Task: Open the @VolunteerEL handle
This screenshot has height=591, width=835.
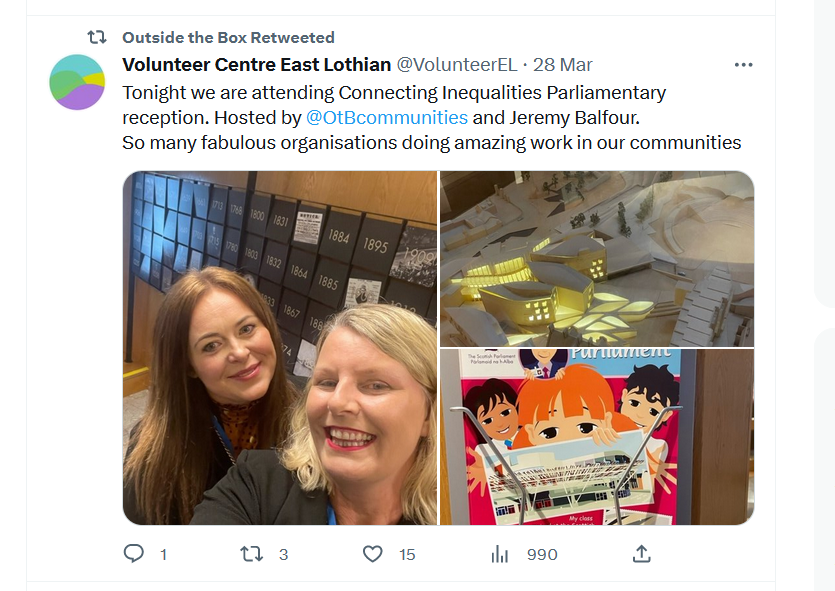Action: (x=457, y=64)
